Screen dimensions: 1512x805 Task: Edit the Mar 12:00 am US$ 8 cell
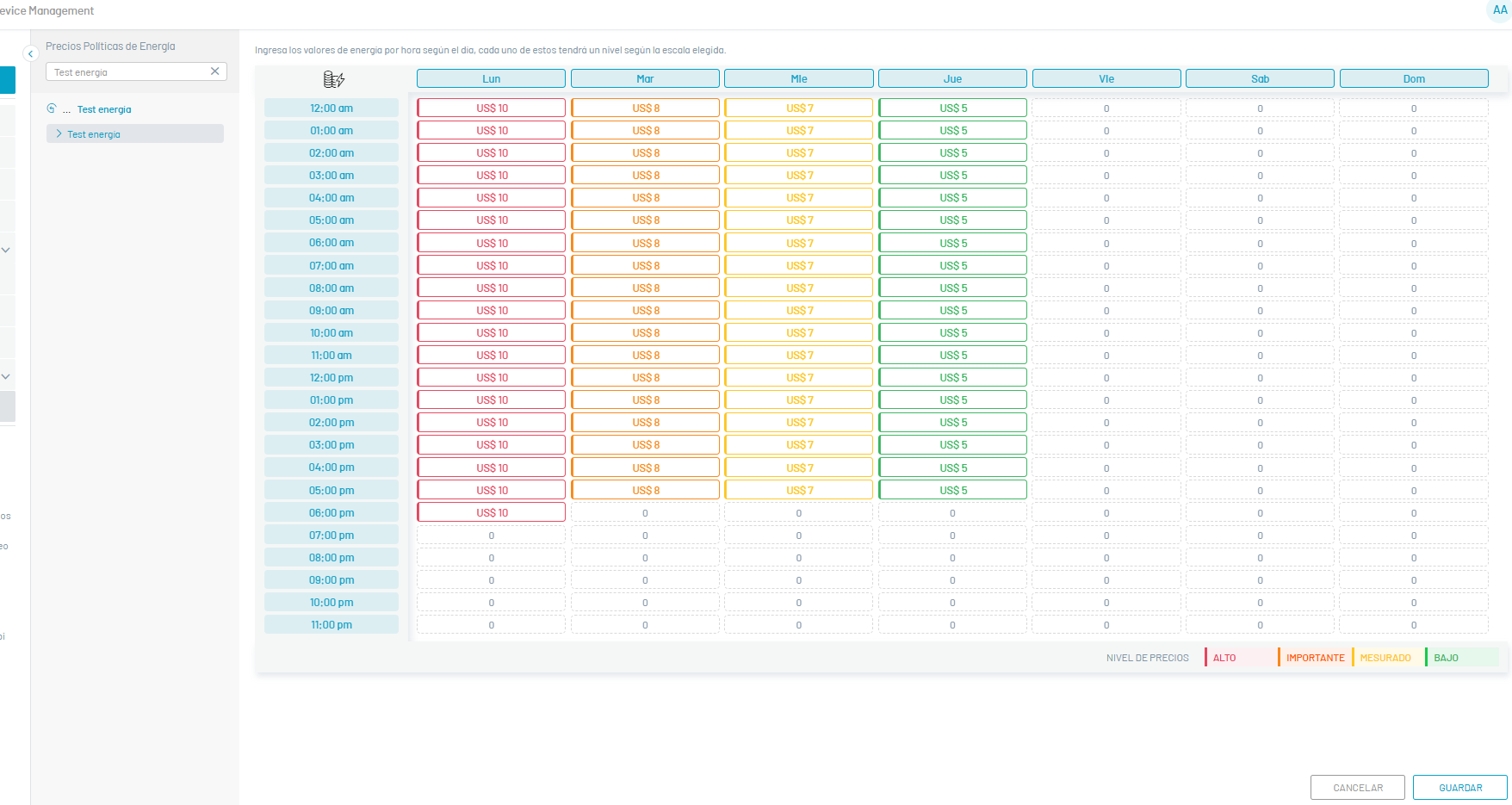(645, 108)
